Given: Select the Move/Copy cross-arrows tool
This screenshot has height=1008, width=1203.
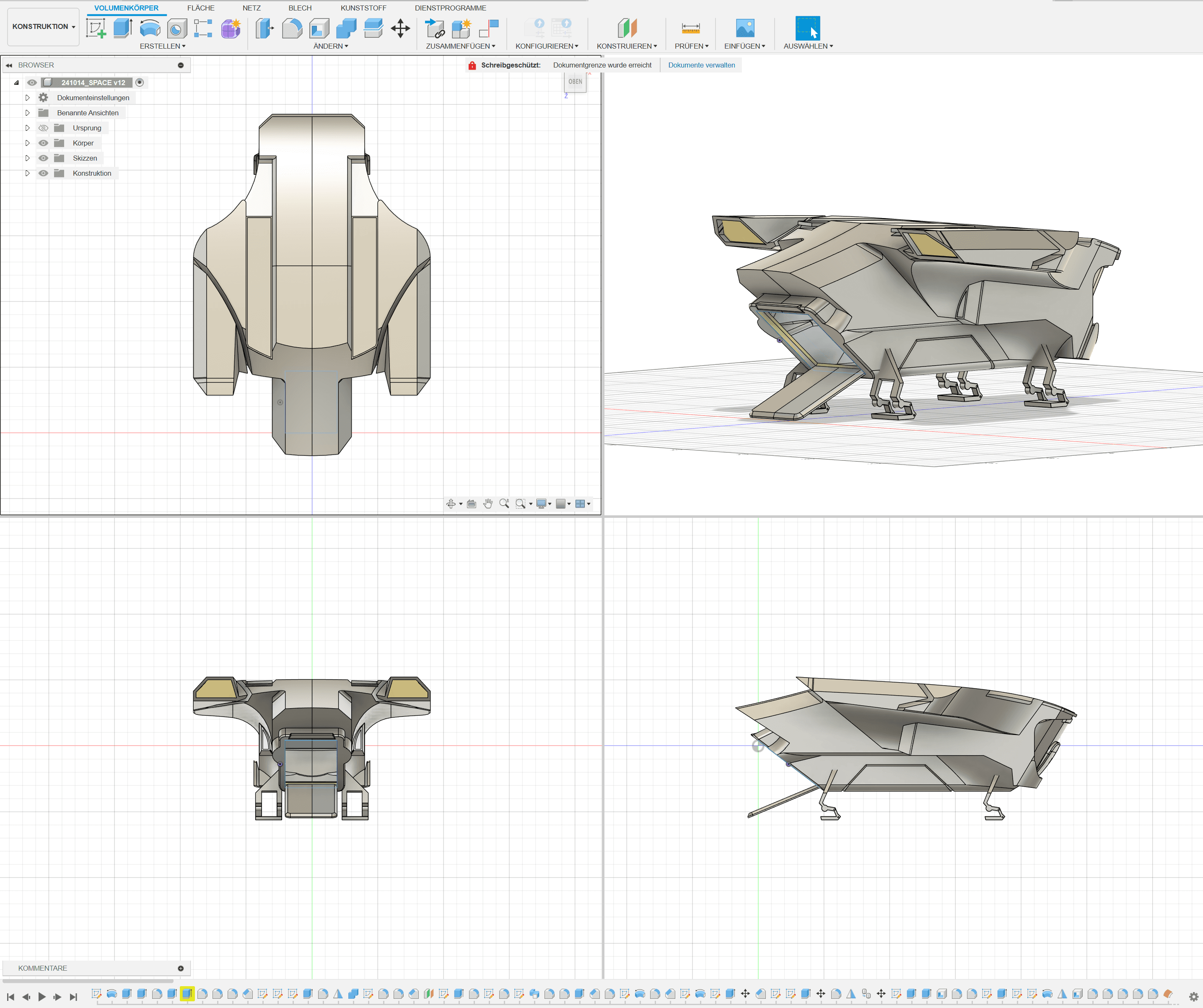Looking at the screenshot, I should 400,28.
